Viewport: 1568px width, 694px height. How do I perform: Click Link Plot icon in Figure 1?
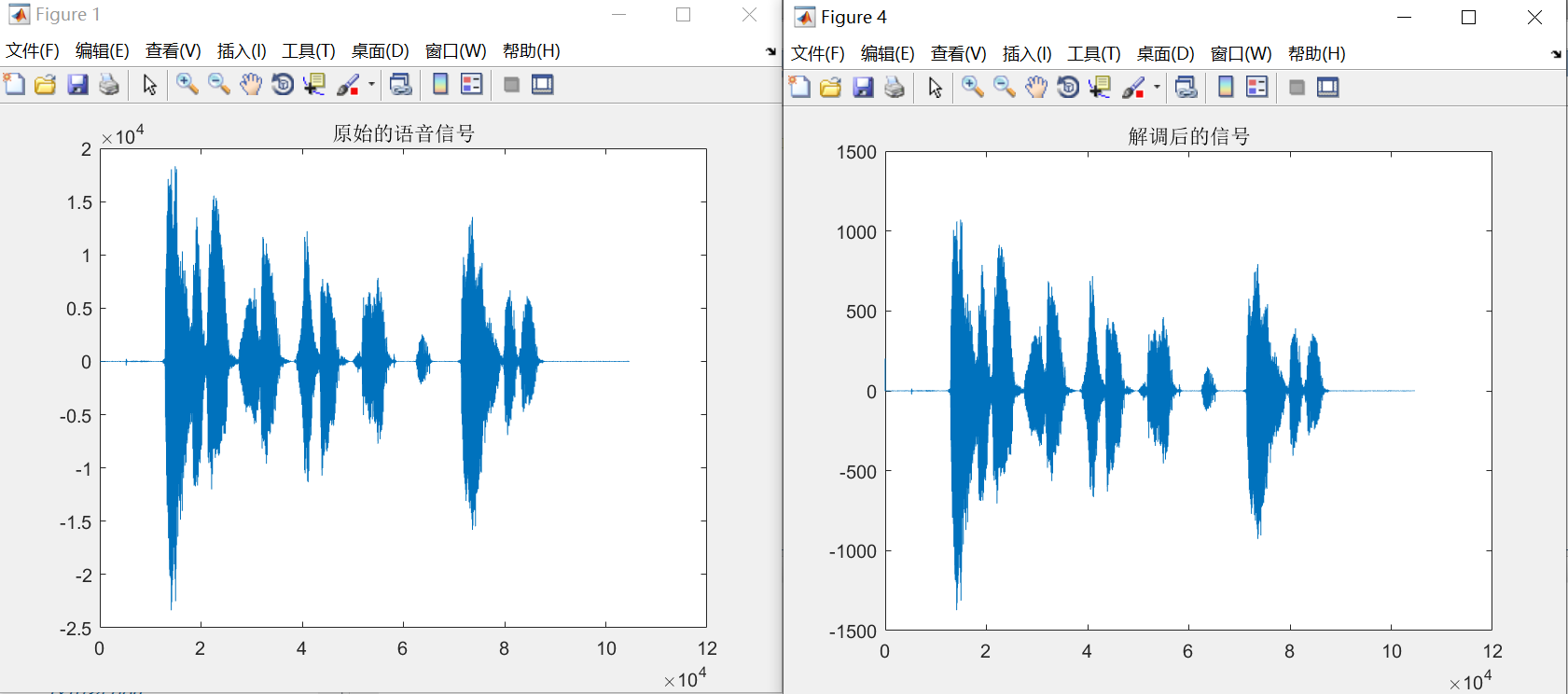401,85
